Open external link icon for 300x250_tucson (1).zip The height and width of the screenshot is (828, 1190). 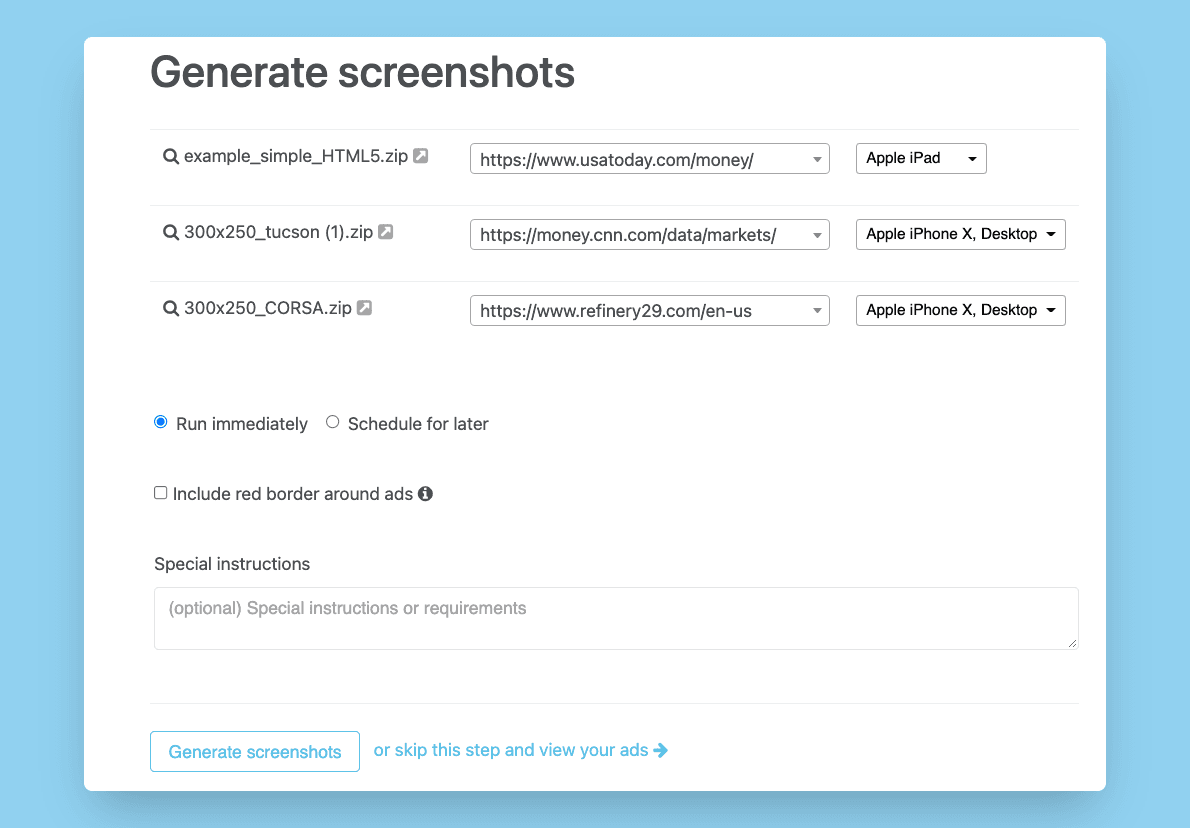pyautogui.click(x=386, y=231)
